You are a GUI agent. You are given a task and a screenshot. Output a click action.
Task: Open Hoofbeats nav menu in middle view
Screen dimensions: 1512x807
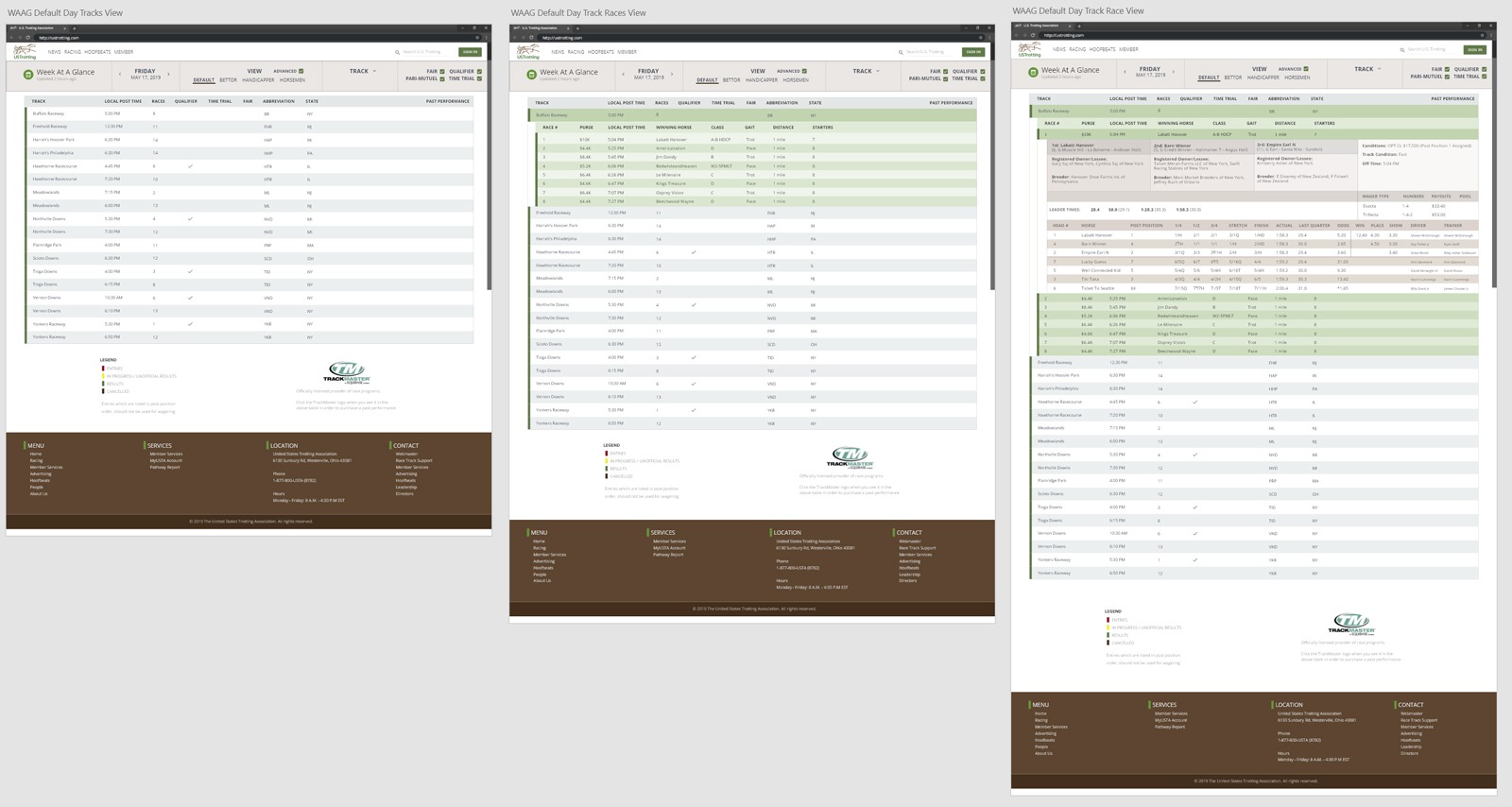click(x=600, y=52)
